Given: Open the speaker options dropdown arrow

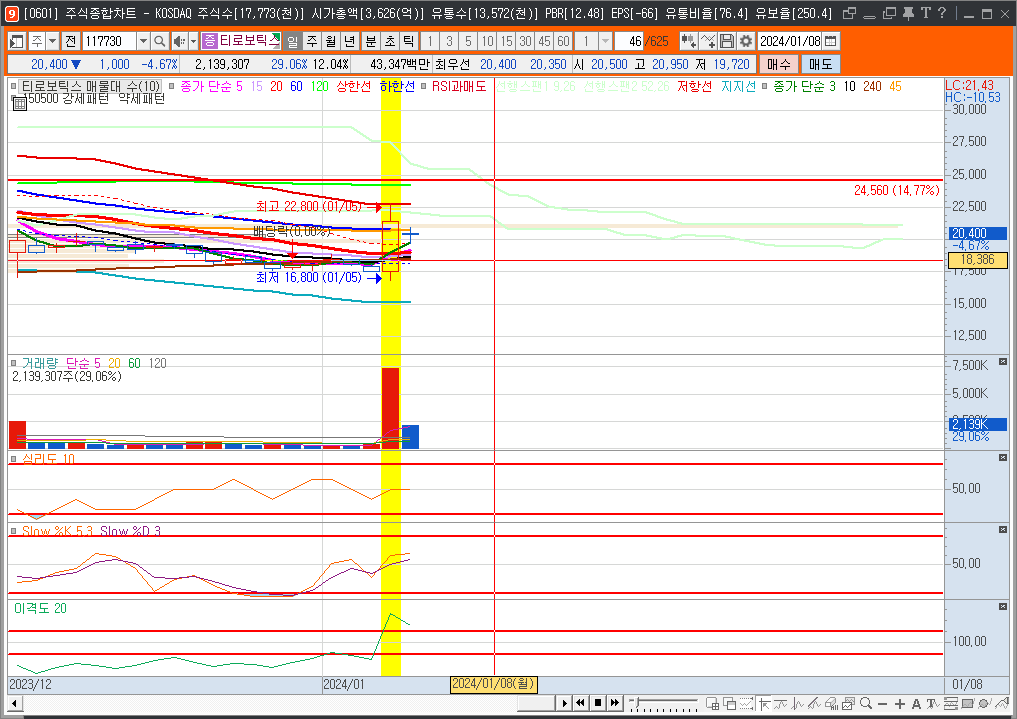Looking at the screenshot, I should [x=193, y=41].
